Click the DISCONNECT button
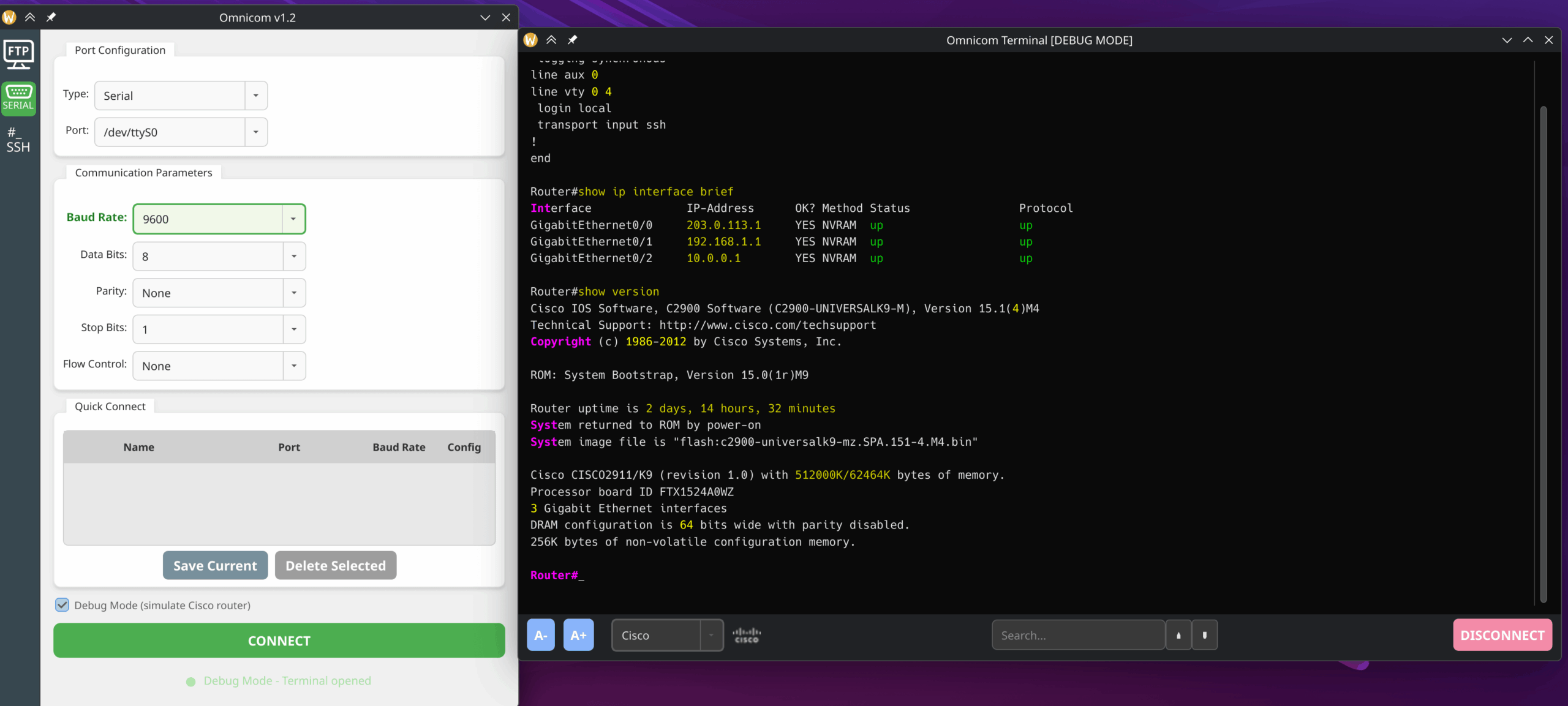Screen dimensions: 1568x706 tap(1502, 635)
